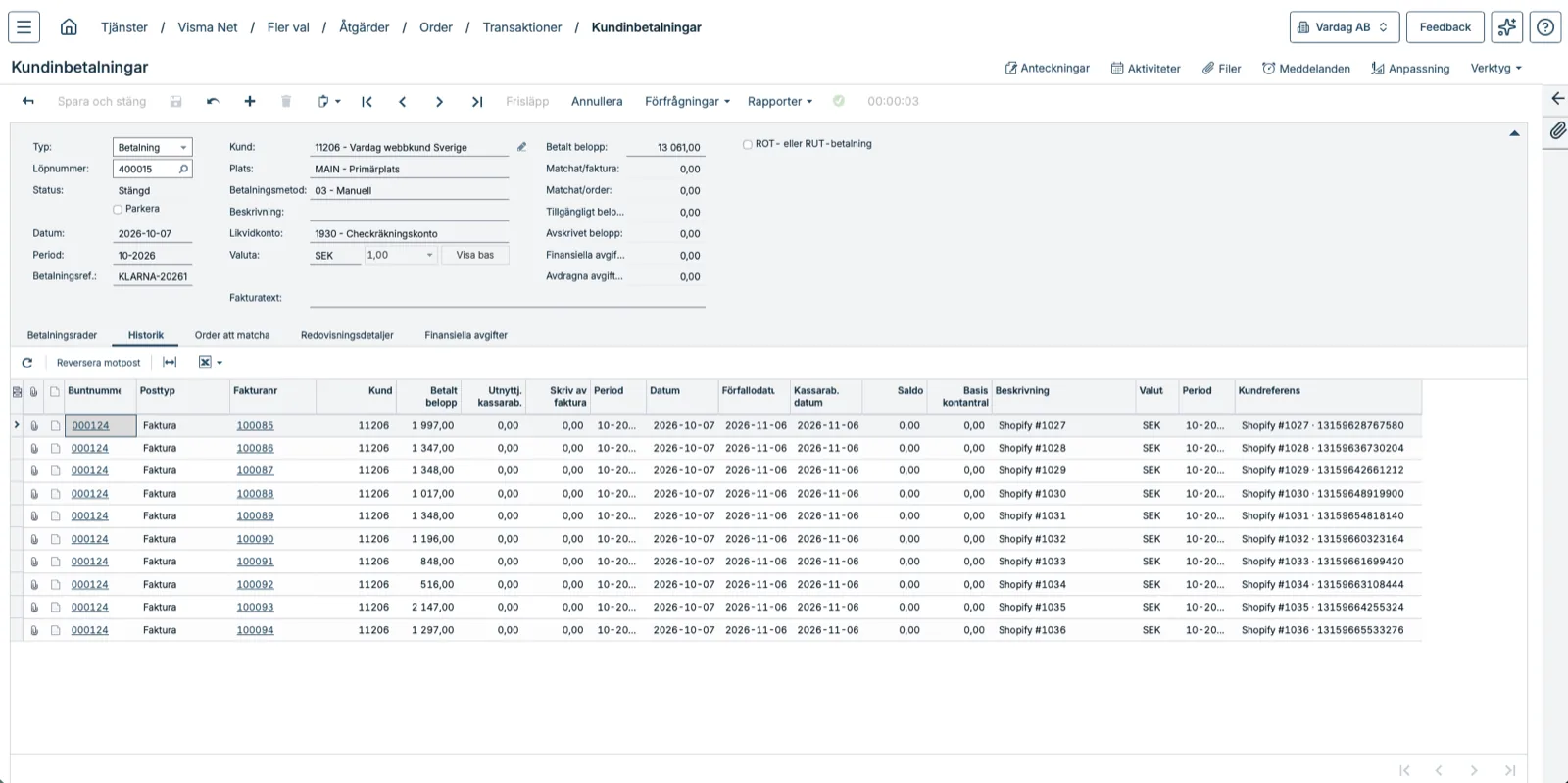Open Anpassning customization
The image size is (1568, 783).
coord(1410,68)
